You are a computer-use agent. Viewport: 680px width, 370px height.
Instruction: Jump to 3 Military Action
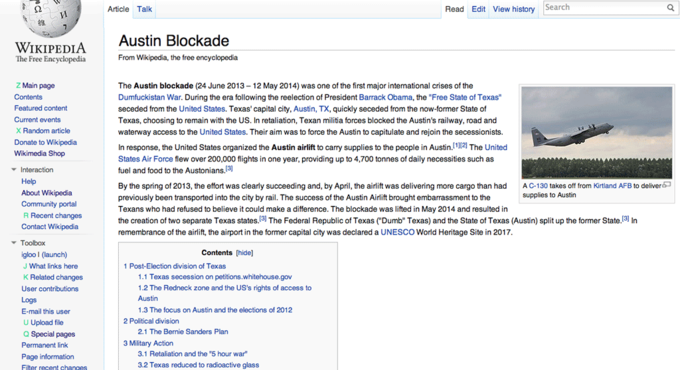(x=148, y=343)
